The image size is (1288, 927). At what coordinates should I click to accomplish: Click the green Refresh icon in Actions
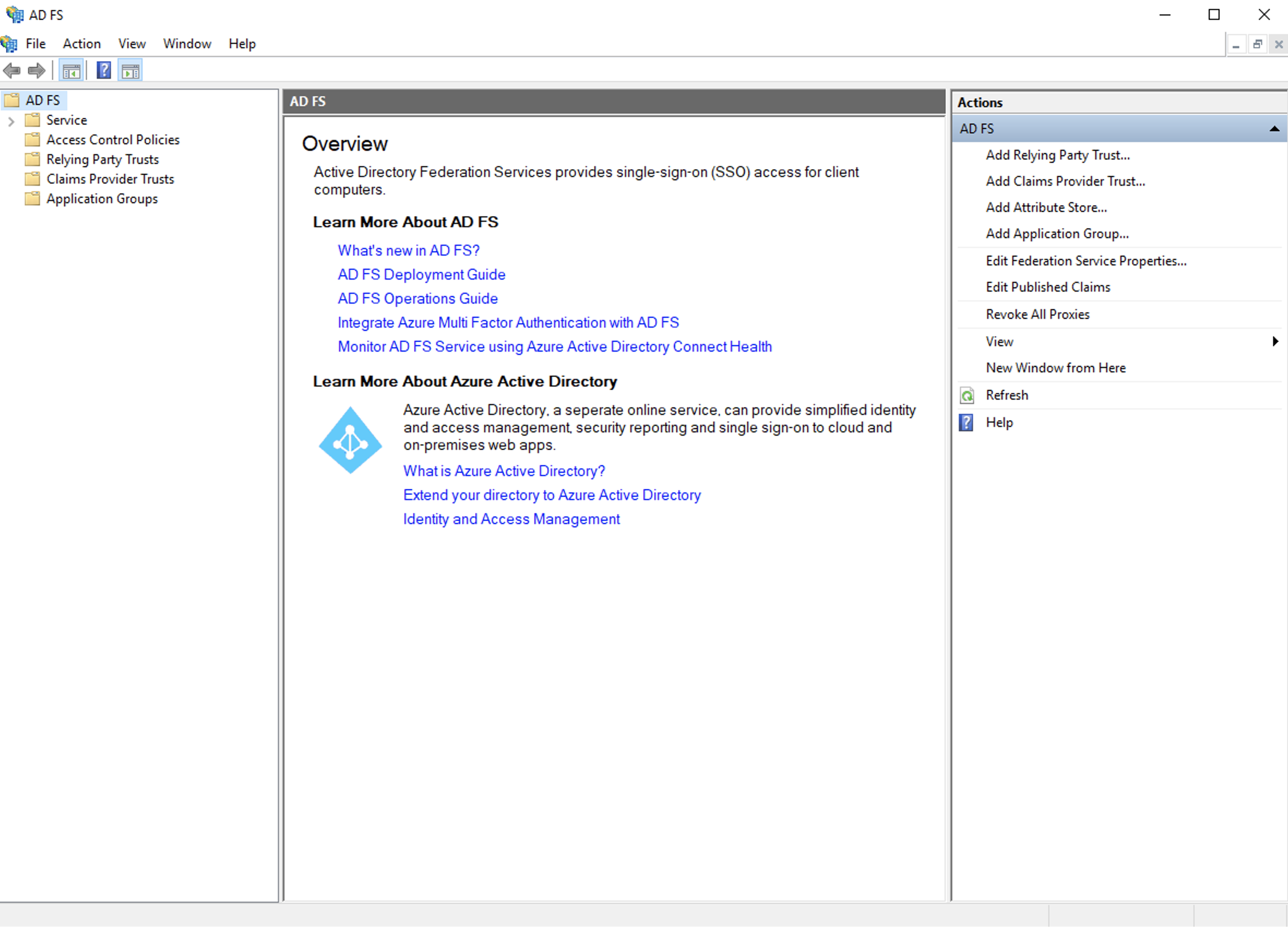[x=967, y=395]
